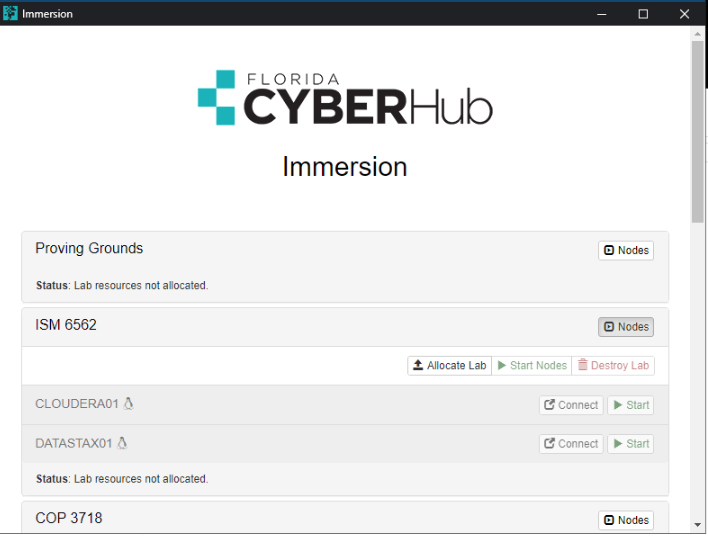Click ISM 6562 status text
The image size is (708, 536).
(x=122, y=479)
